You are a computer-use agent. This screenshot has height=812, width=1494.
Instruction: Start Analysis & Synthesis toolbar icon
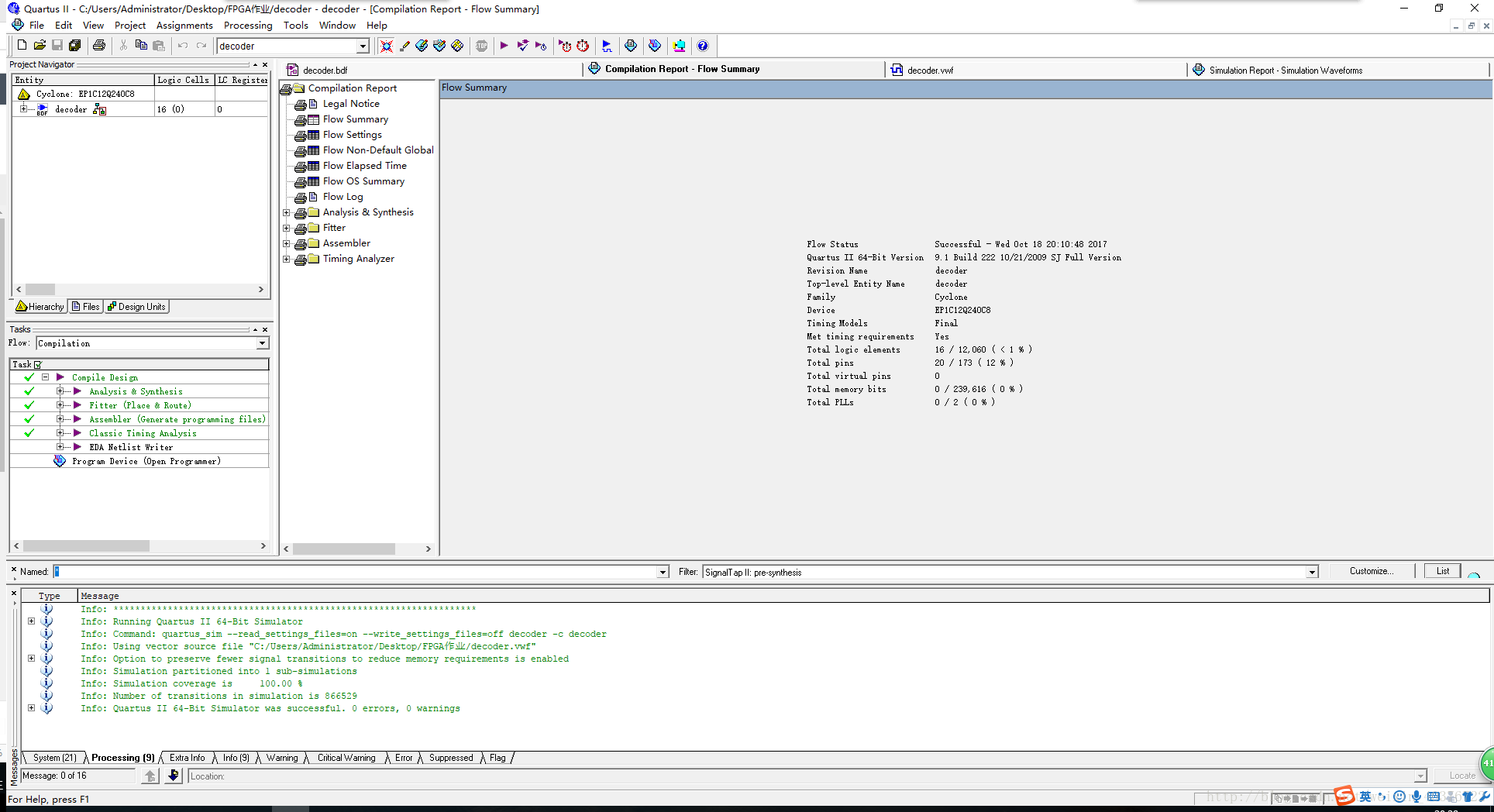tap(523, 46)
